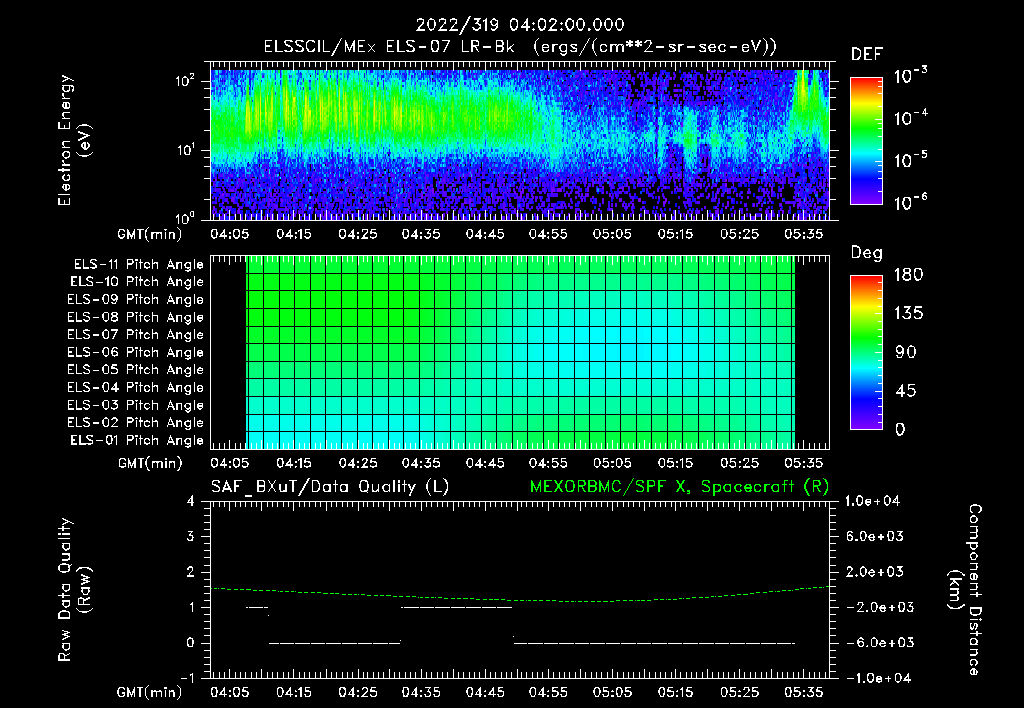Viewport: 1024px width, 708px height.
Task: Select the ELS-09 Pitch Angle row label
Action: tap(135, 300)
